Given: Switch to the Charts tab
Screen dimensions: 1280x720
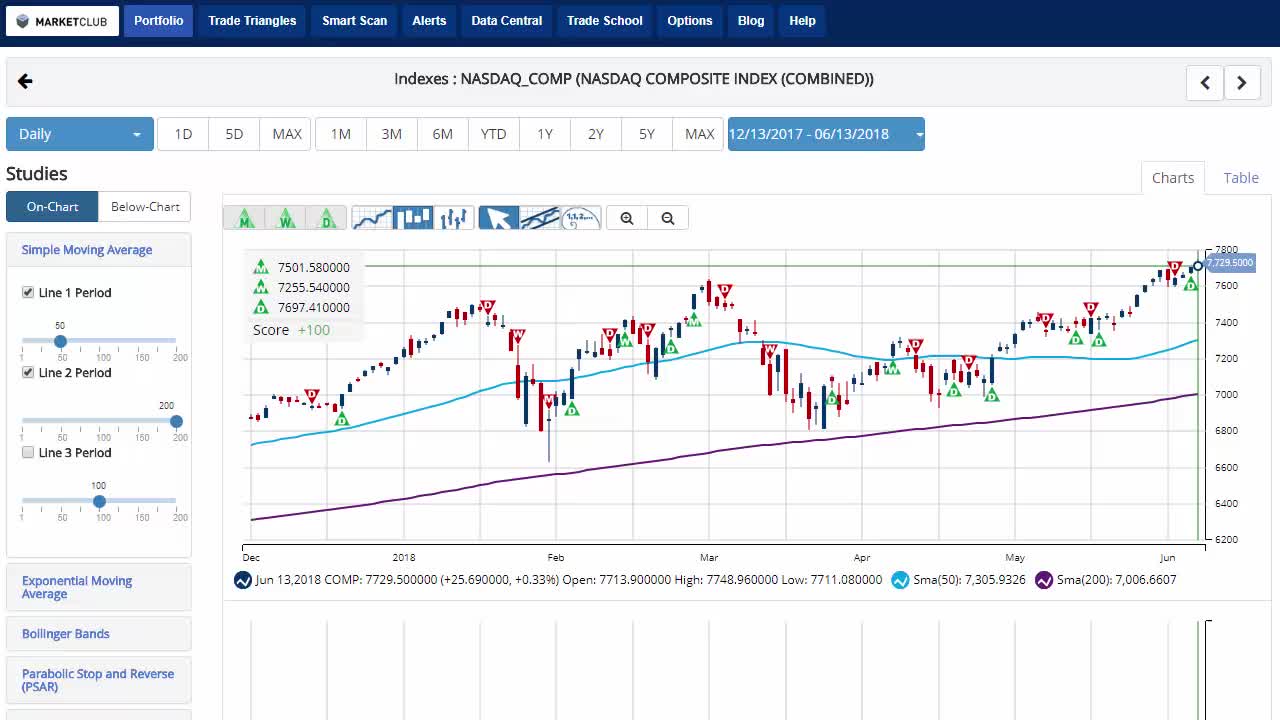Looking at the screenshot, I should pos(1173,178).
